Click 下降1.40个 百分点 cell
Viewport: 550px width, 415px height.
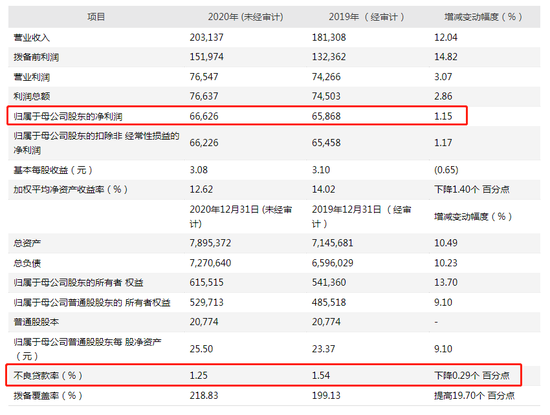472,189
